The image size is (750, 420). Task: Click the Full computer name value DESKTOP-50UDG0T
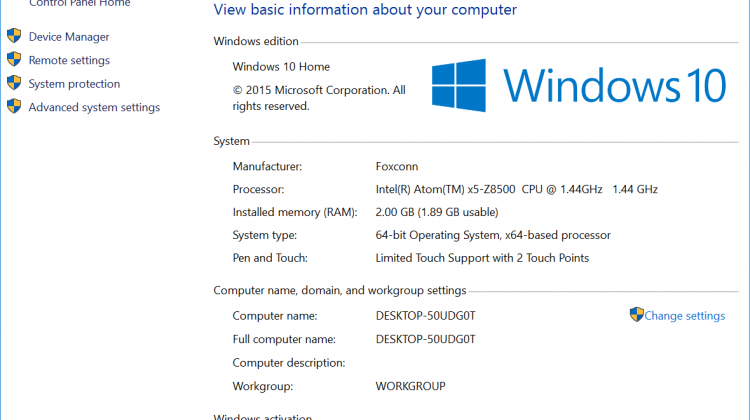coord(425,339)
